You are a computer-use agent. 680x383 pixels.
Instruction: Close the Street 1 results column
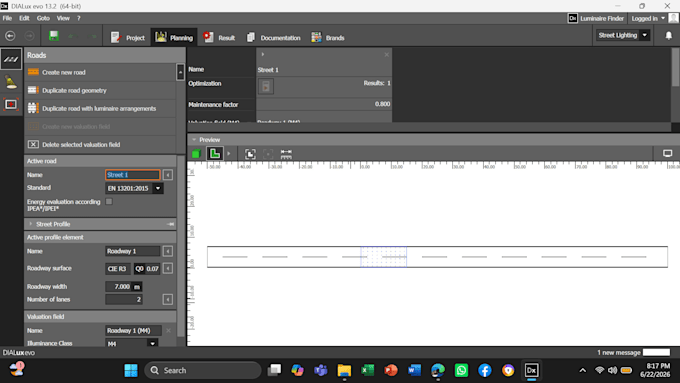point(386,55)
